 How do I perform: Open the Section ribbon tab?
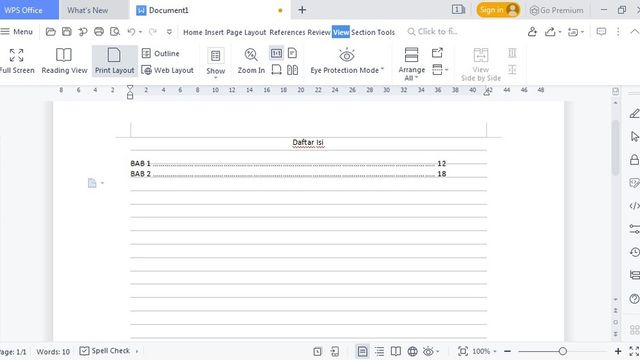click(362, 32)
